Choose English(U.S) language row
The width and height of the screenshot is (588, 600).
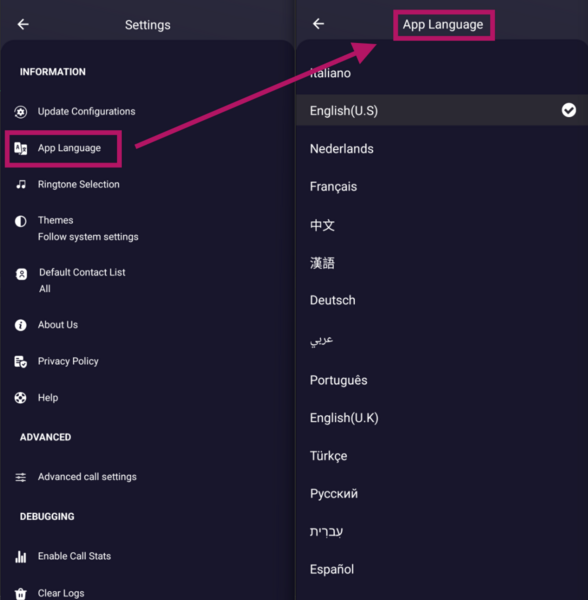click(x=442, y=110)
